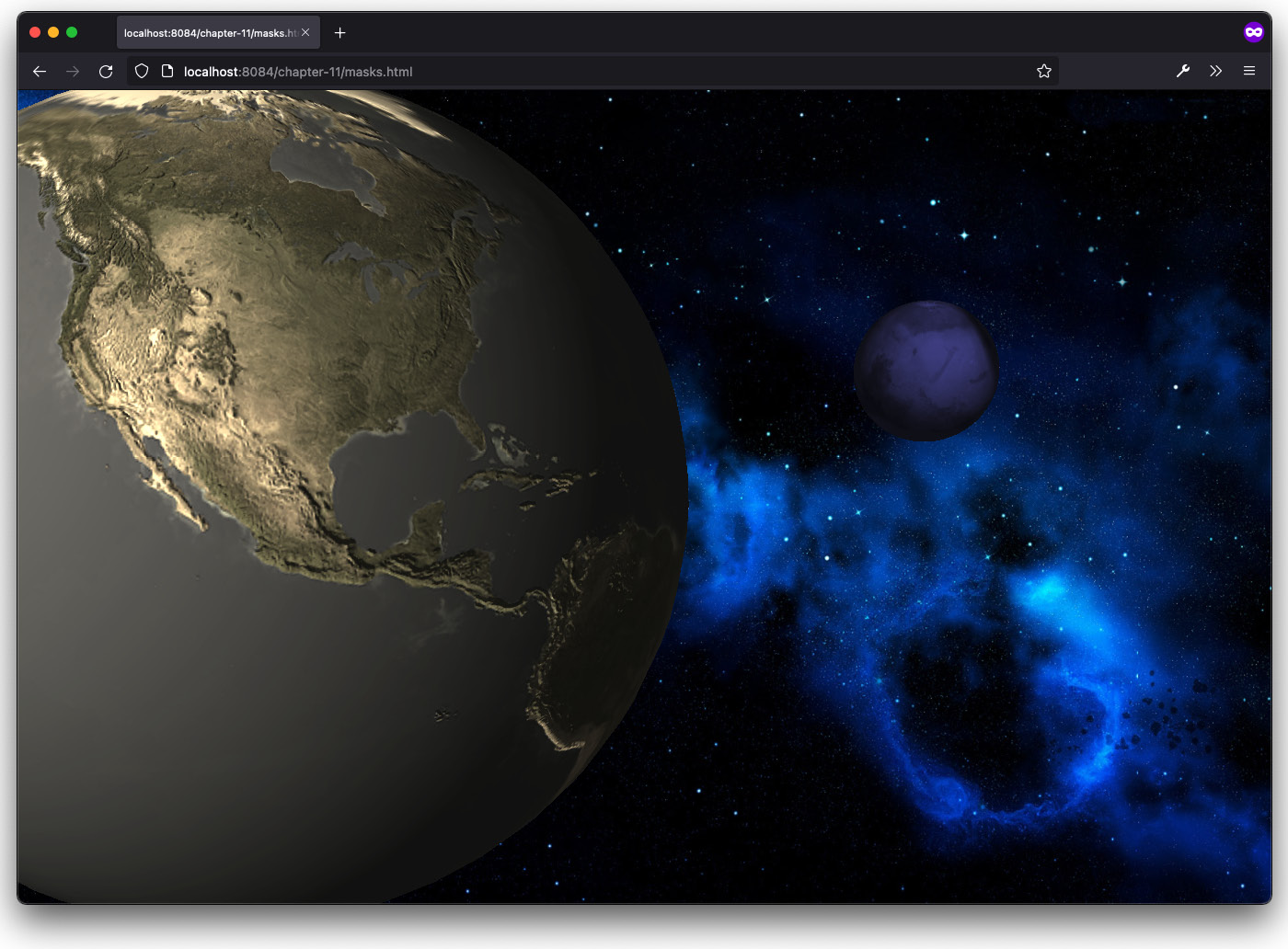Open the Firefox application hamburger menu
Screen dimensions: 1288x949
(x=1249, y=71)
